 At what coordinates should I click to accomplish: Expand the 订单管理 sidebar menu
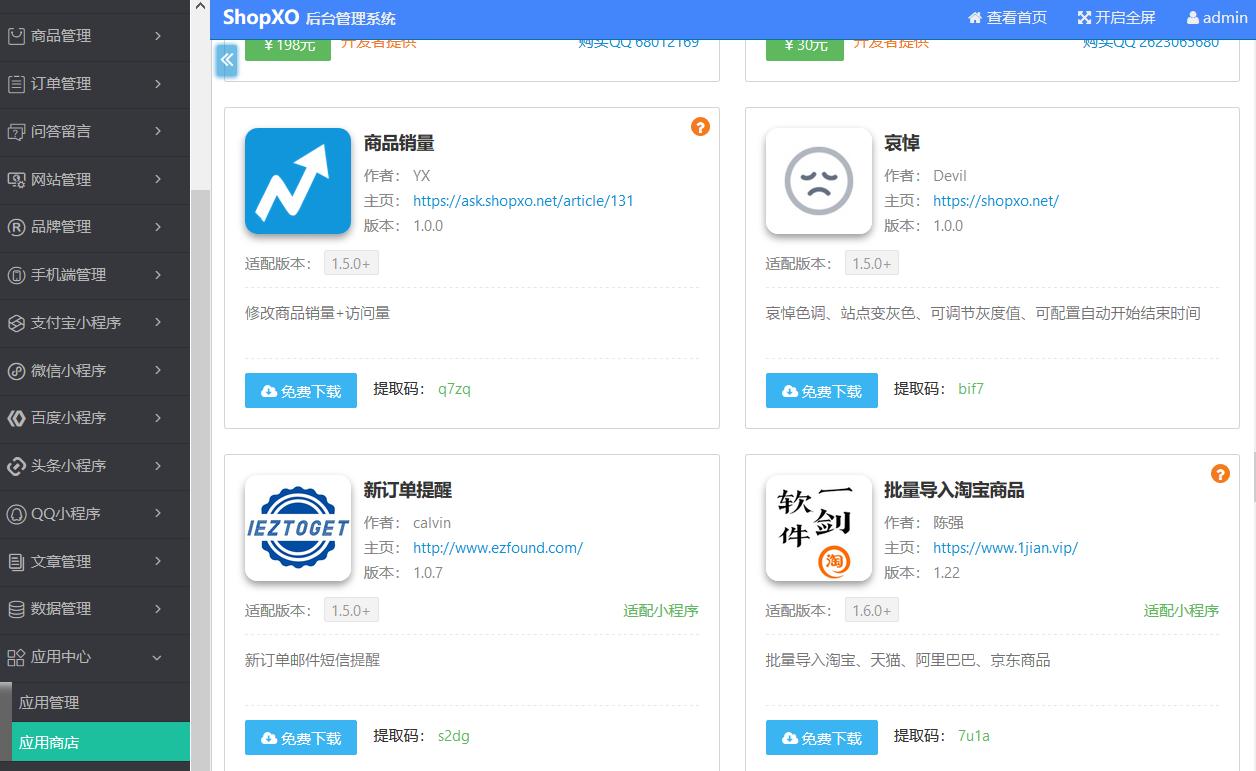94,84
